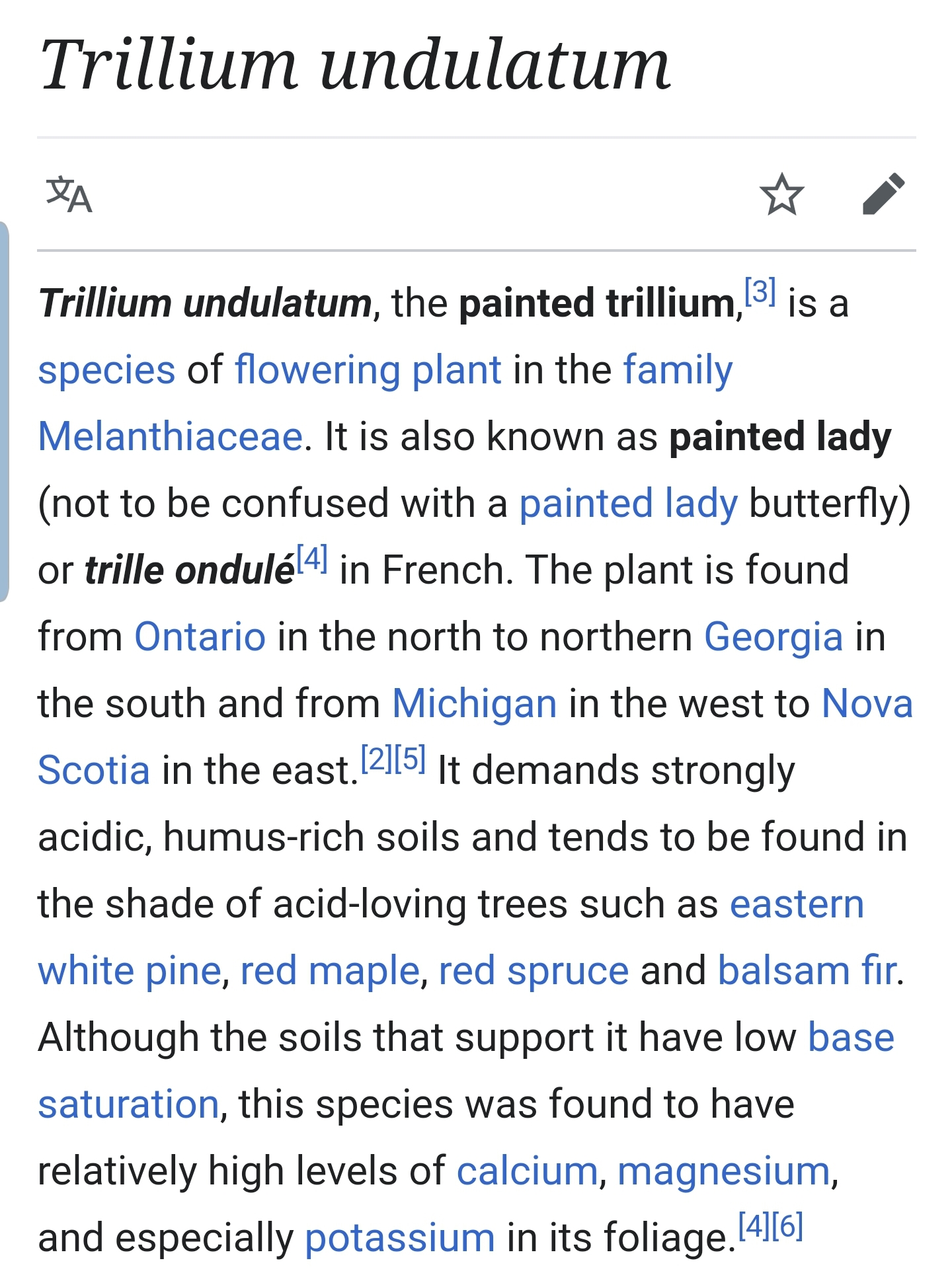
Task: Open citation [6] after foliage
Action: pyautogui.click(x=787, y=1227)
